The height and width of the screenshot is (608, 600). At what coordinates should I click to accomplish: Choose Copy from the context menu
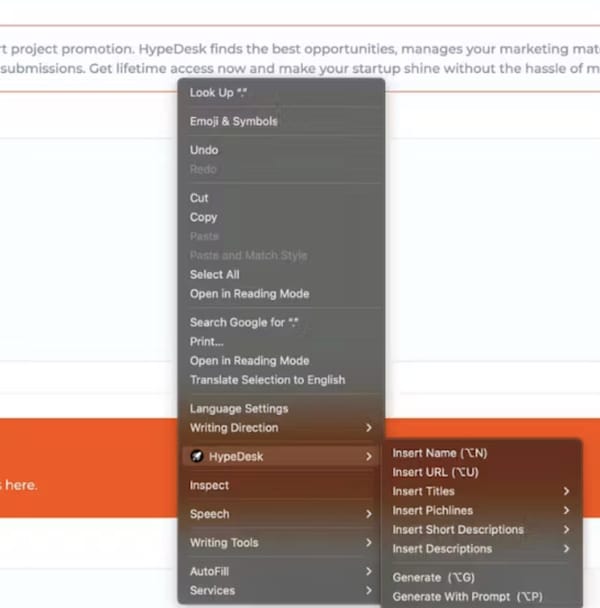click(x=203, y=217)
